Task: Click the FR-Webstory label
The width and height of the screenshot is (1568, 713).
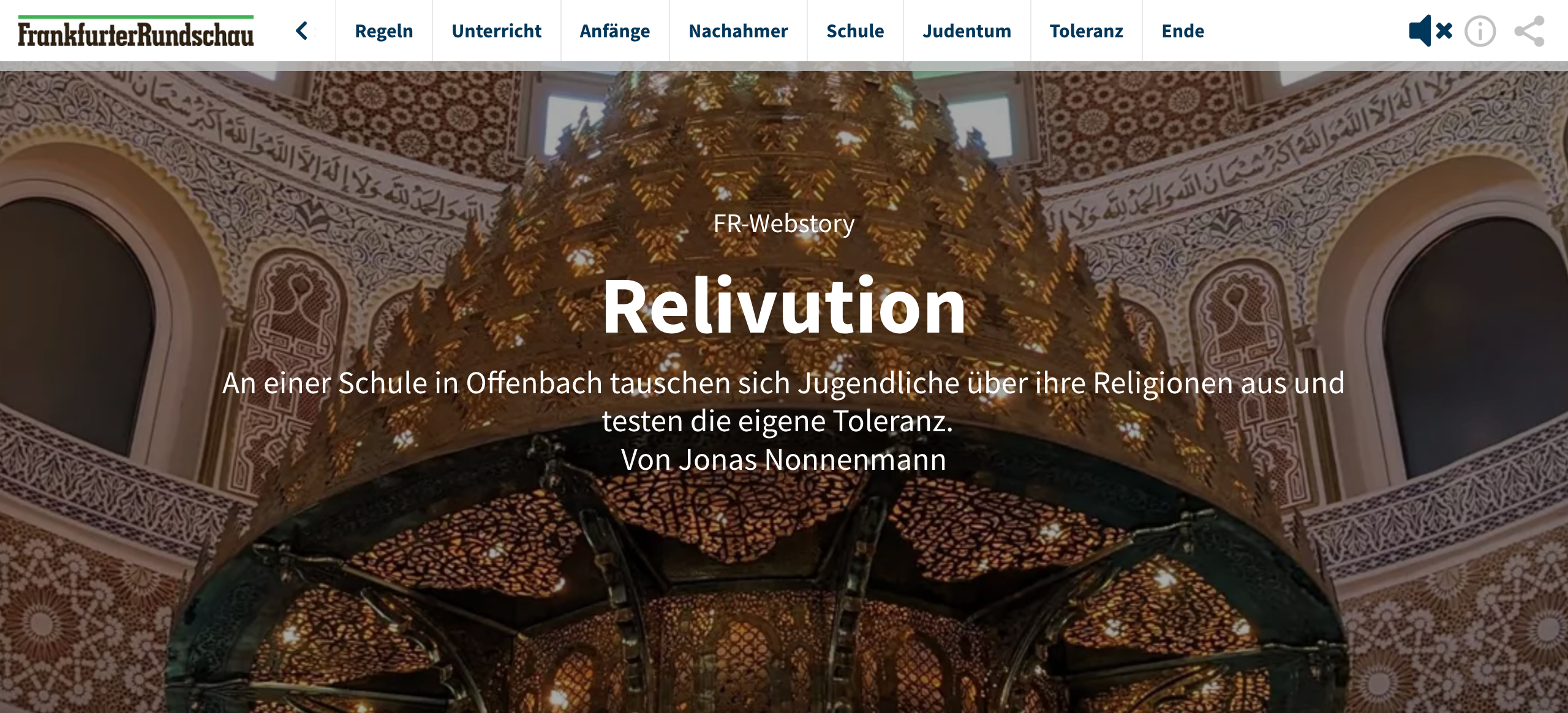Action: pyautogui.click(x=784, y=224)
